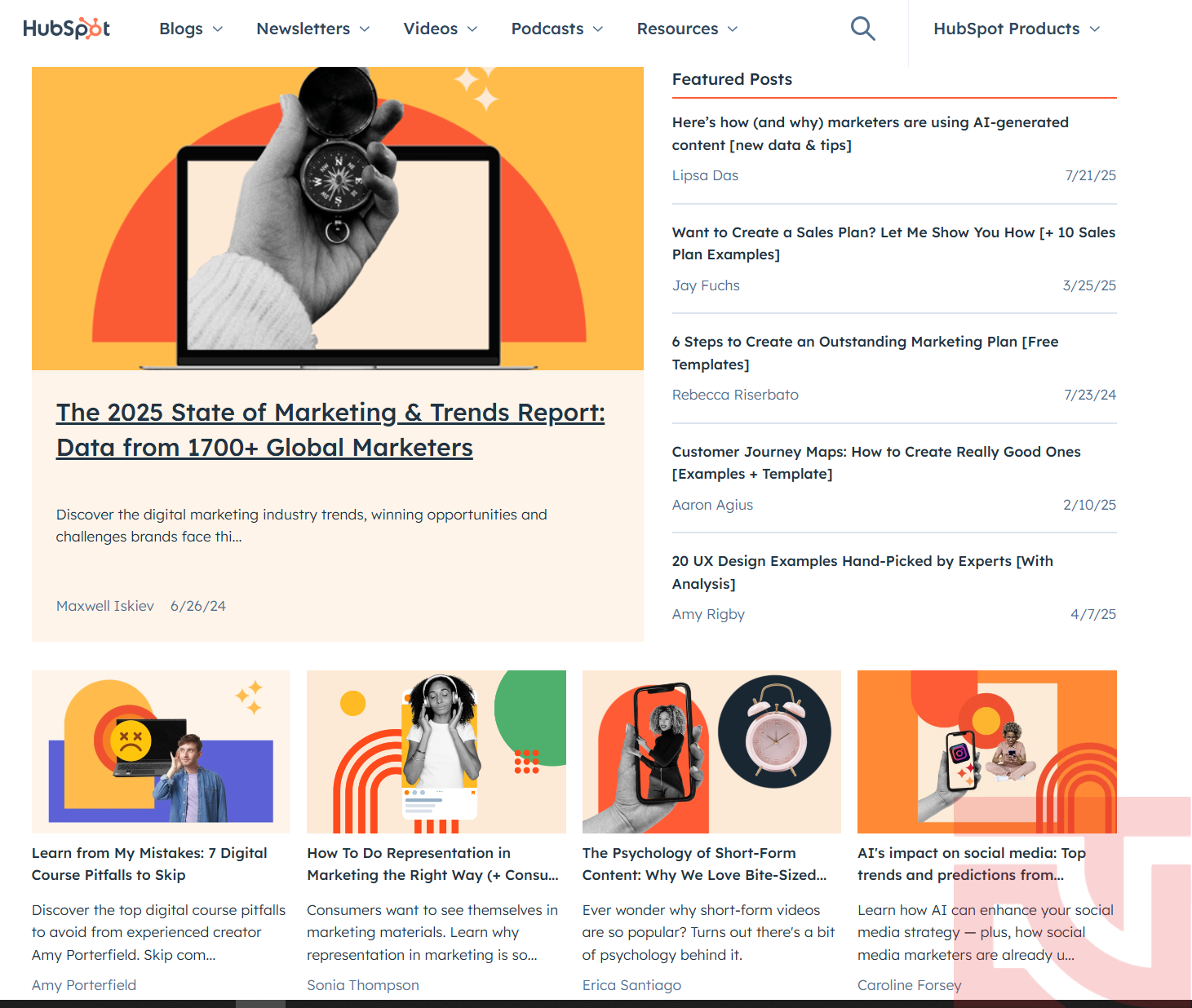
Task: Click the 4/7/25 post date
Action: (1093, 614)
